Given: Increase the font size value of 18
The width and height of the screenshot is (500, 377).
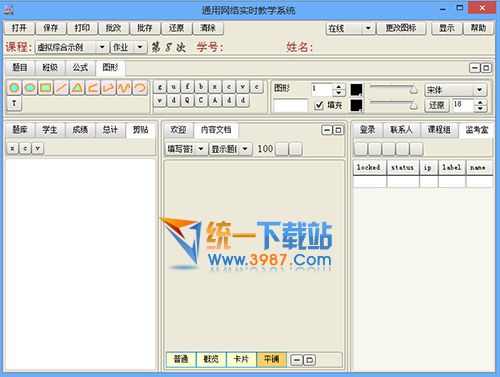Looking at the screenshot, I should 480,102.
